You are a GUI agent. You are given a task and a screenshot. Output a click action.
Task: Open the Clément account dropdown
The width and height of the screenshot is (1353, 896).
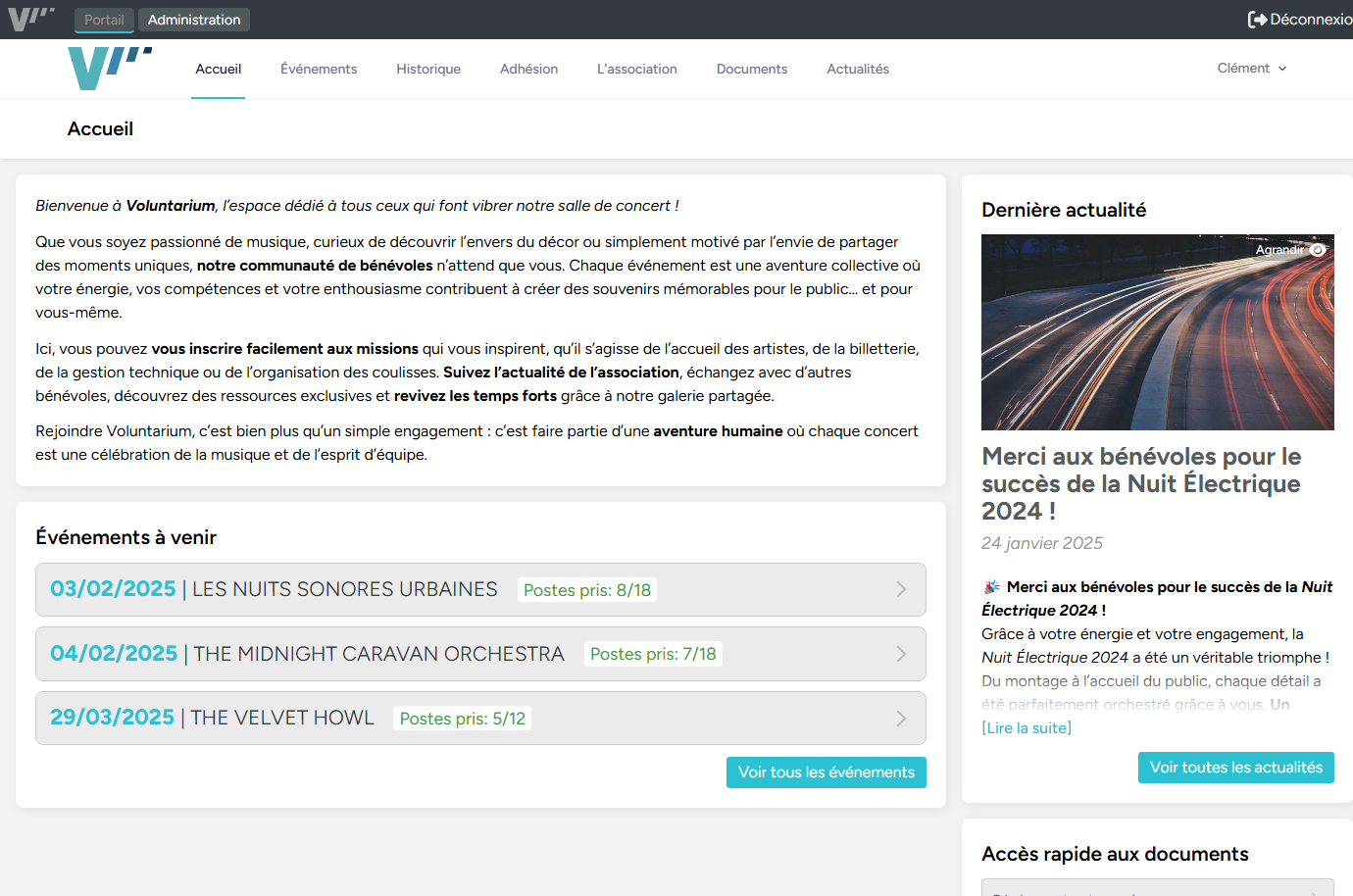click(x=1251, y=68)
